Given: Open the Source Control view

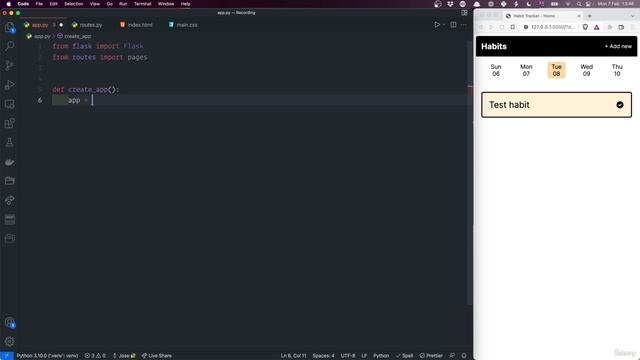Looking at the screenshot, I should tap(9, 65).
